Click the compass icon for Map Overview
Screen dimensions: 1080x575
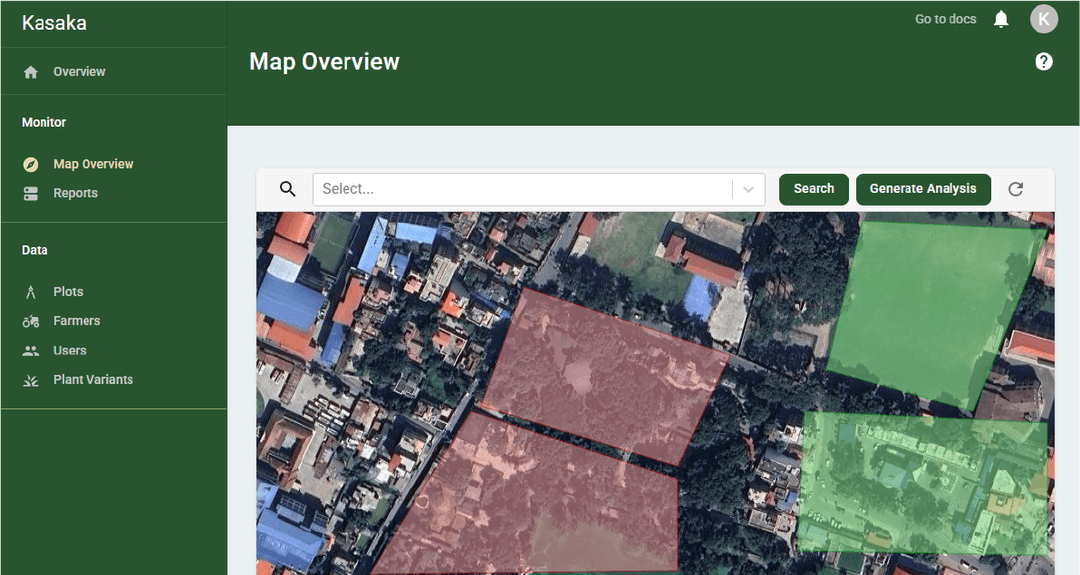31,164
